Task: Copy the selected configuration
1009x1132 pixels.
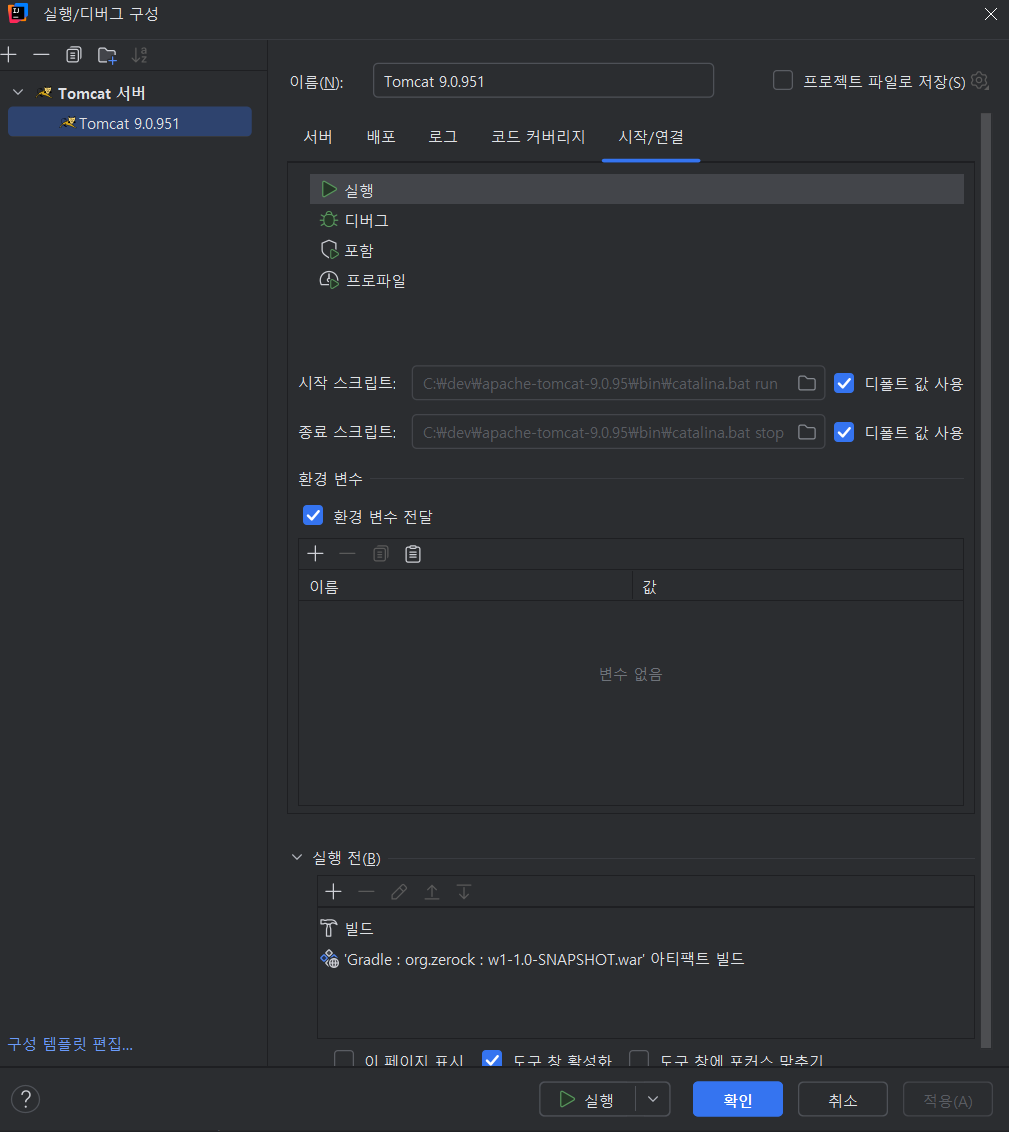Action: [x=74, y=55]
